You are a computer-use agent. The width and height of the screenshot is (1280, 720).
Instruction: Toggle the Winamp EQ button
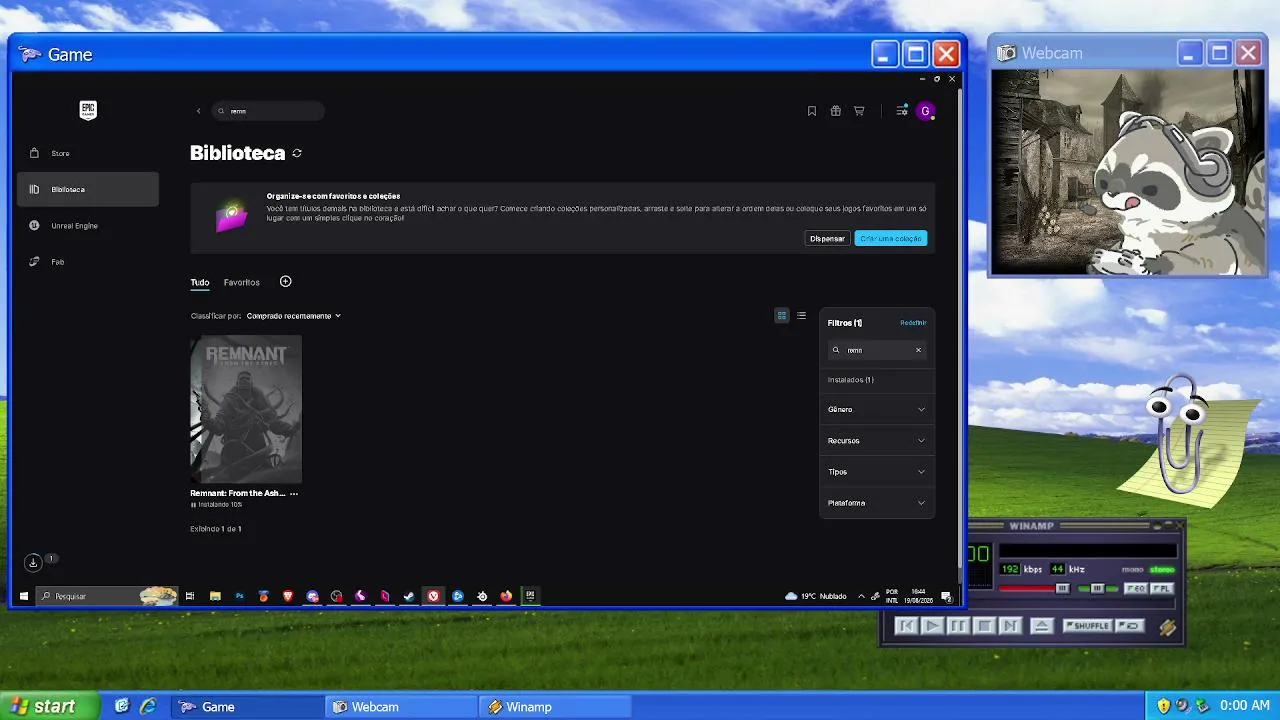point(1136,589)
